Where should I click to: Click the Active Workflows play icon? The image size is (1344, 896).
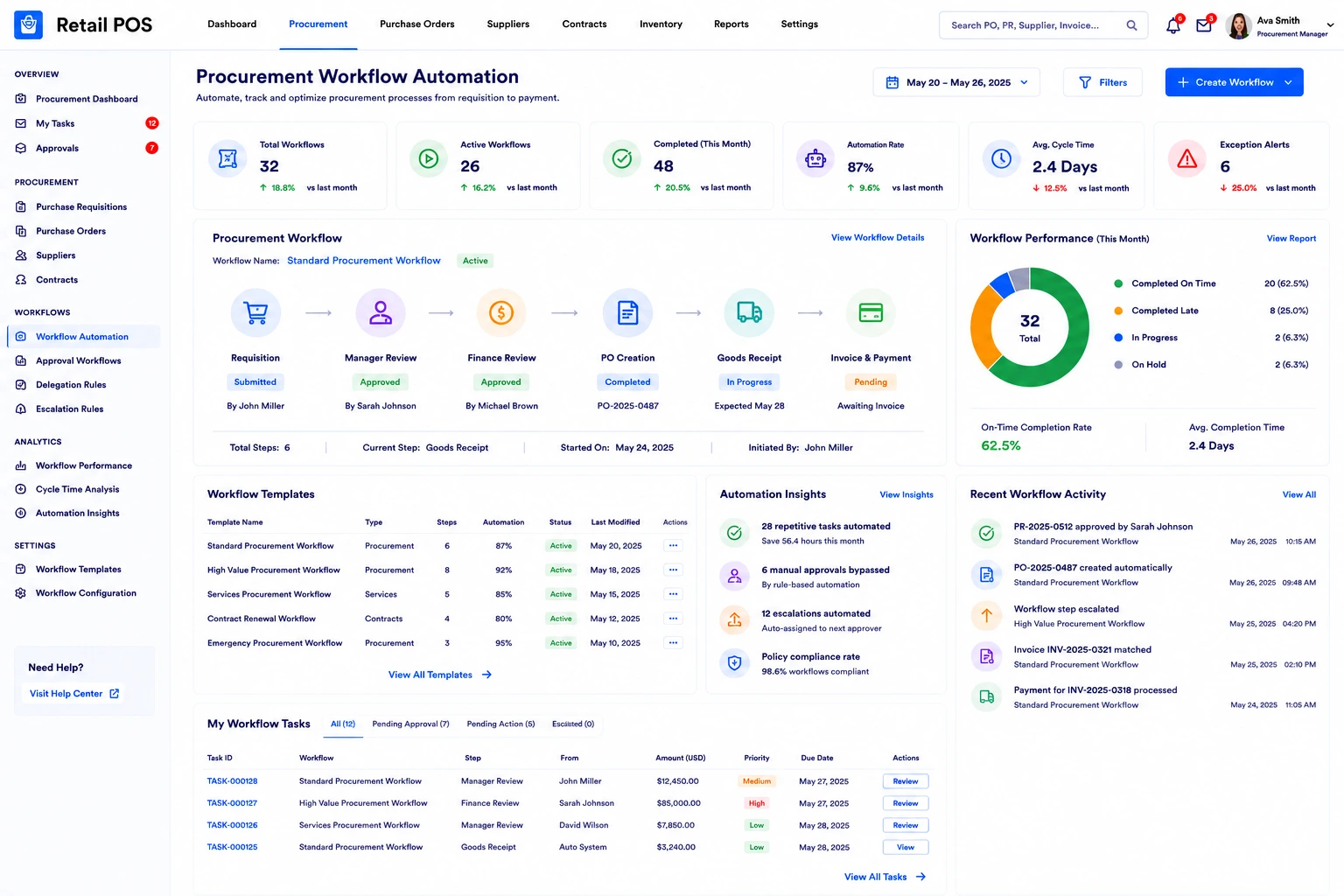coord(429,159)
